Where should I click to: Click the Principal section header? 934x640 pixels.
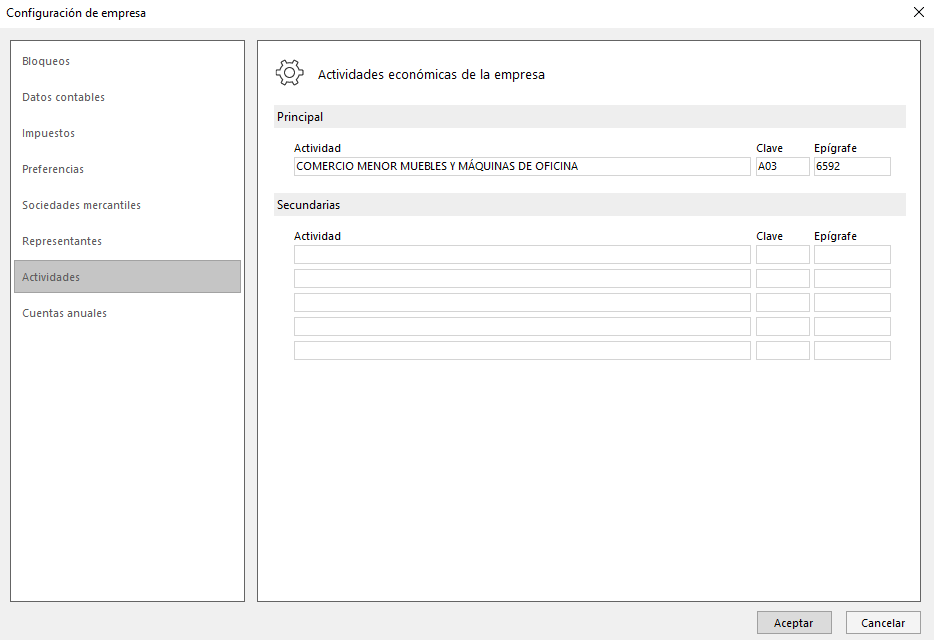click(x=590, y=117)
